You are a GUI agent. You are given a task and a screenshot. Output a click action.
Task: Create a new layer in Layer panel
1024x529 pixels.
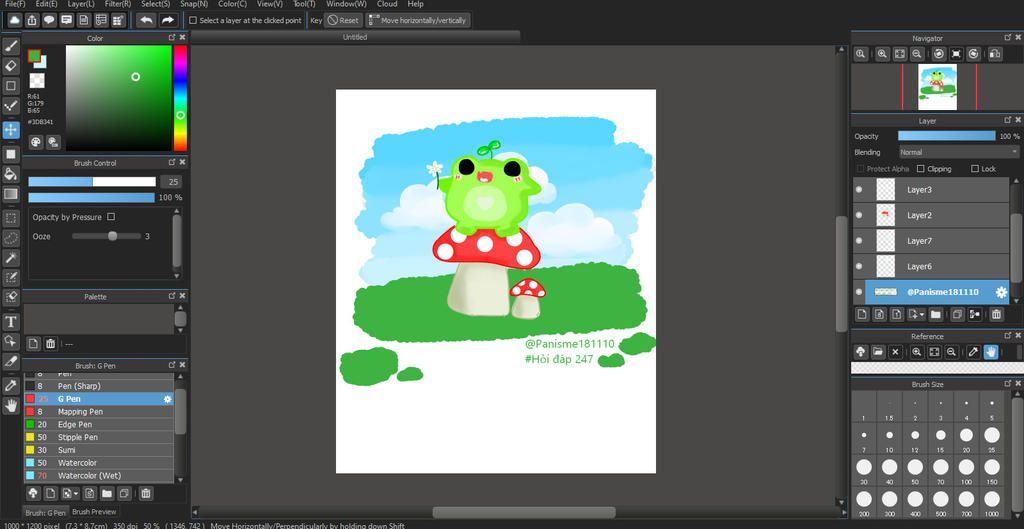coord(862,315)
